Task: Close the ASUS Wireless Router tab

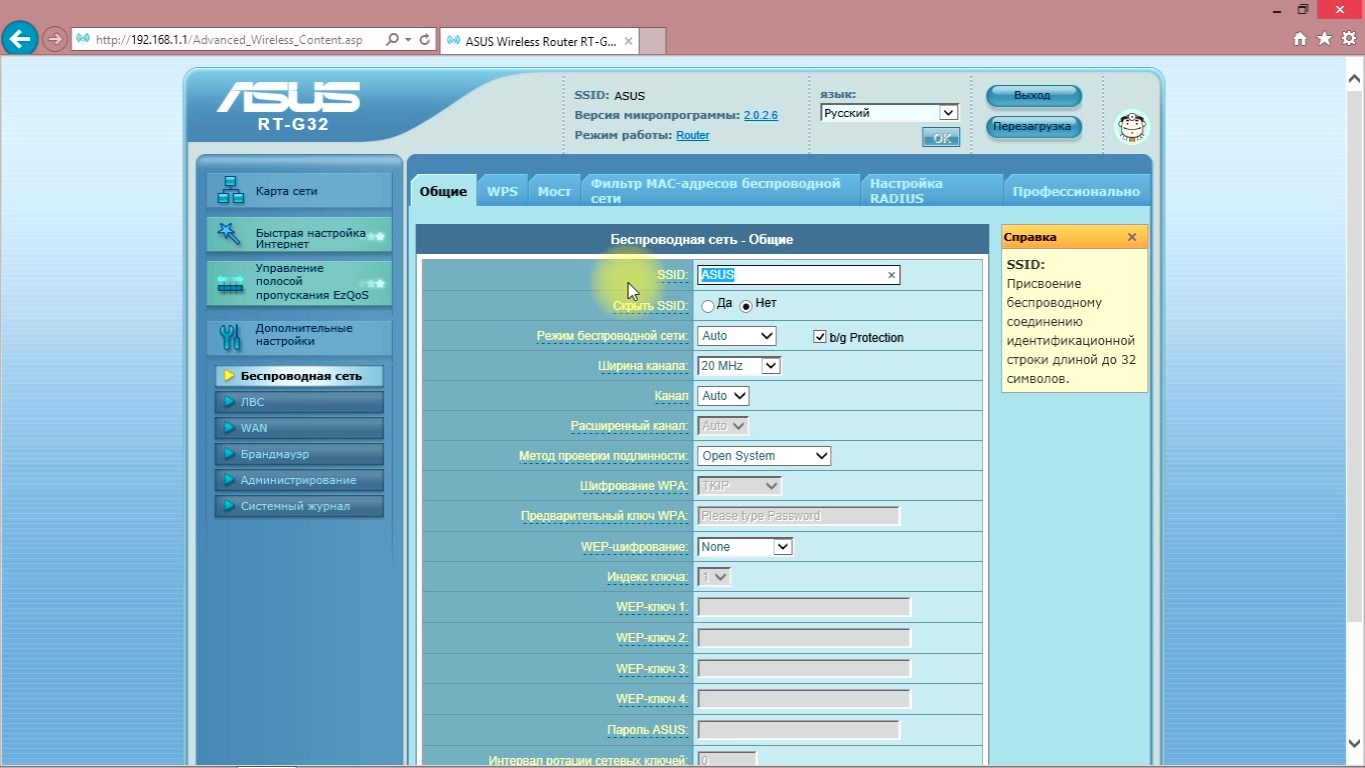Action: 628,41
